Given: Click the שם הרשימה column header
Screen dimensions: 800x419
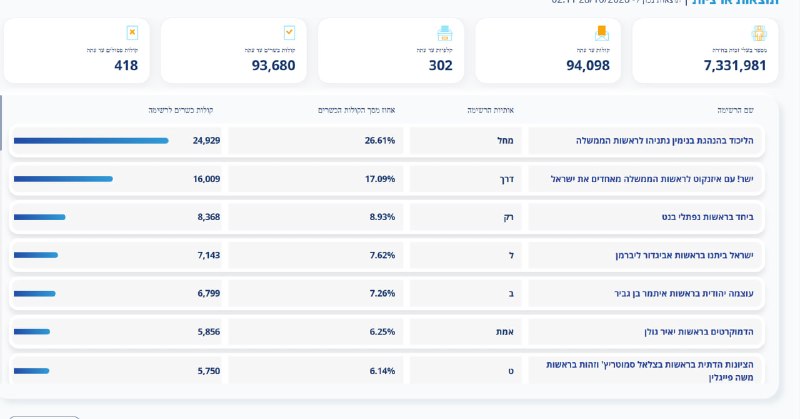Looking at the screenshot, I should 735,110.
